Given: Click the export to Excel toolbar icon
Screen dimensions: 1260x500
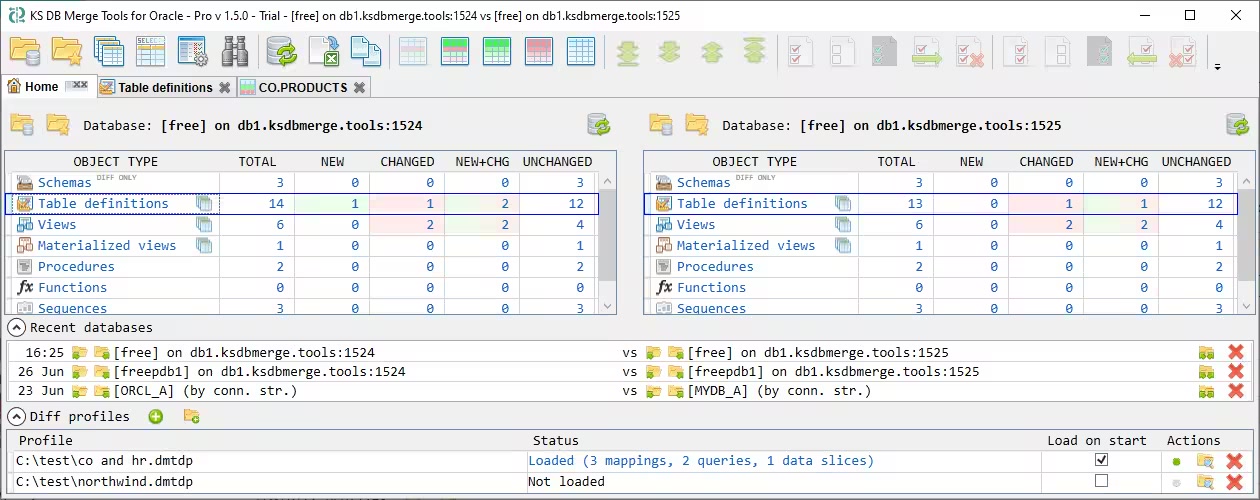Looking at the screenshot, I should [323, 52].
